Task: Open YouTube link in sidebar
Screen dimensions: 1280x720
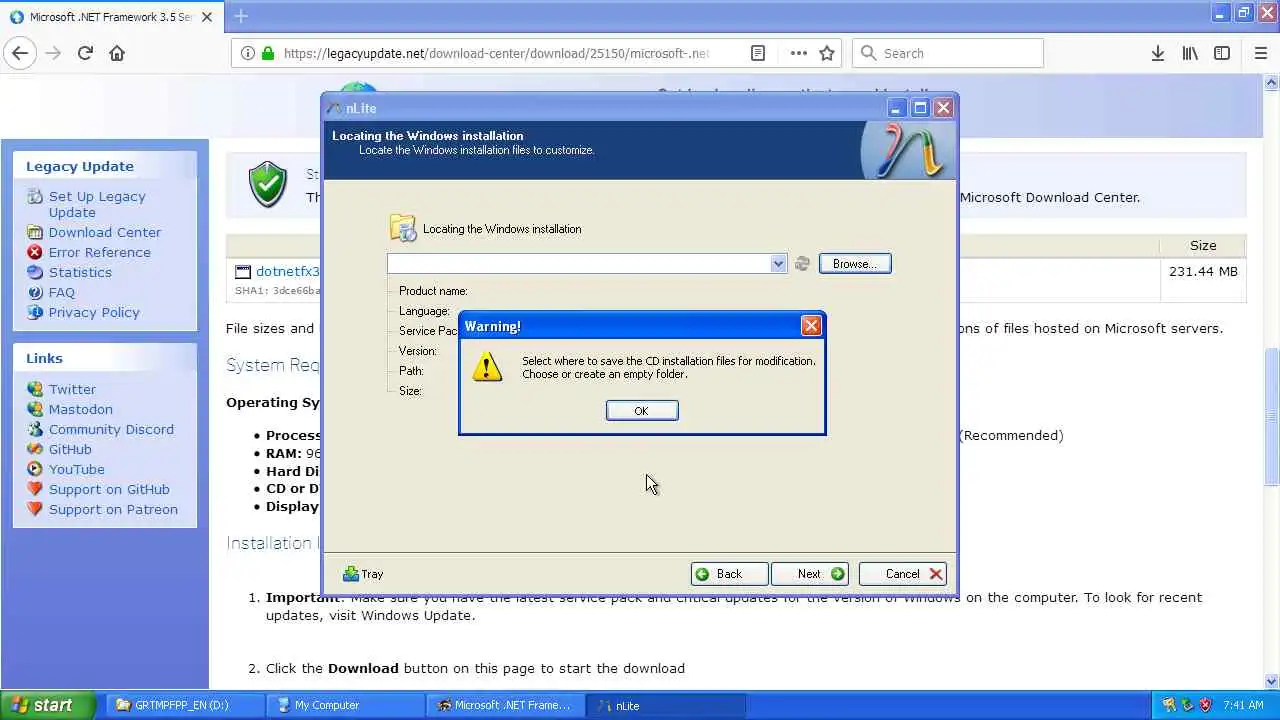Action: 77,469
